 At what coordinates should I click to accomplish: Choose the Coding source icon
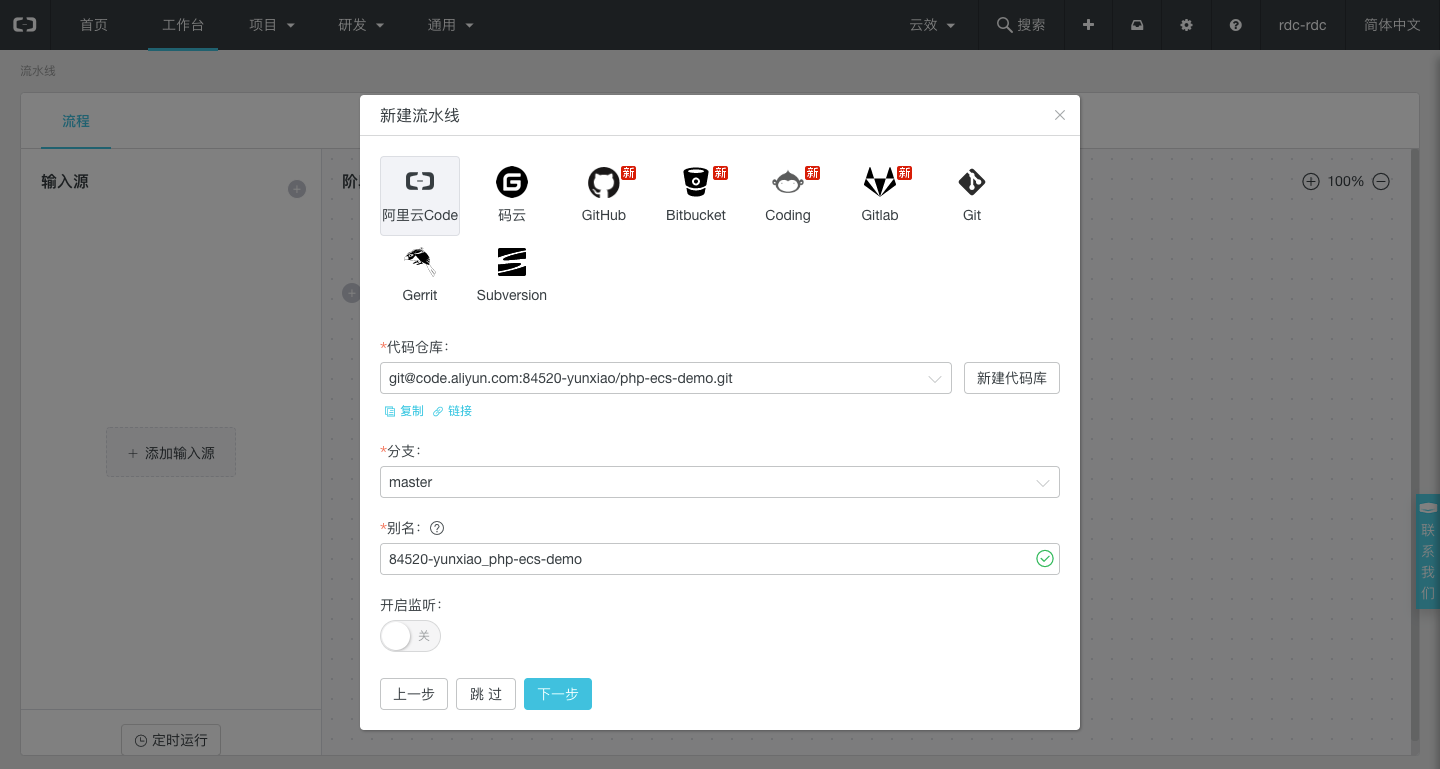788,196
